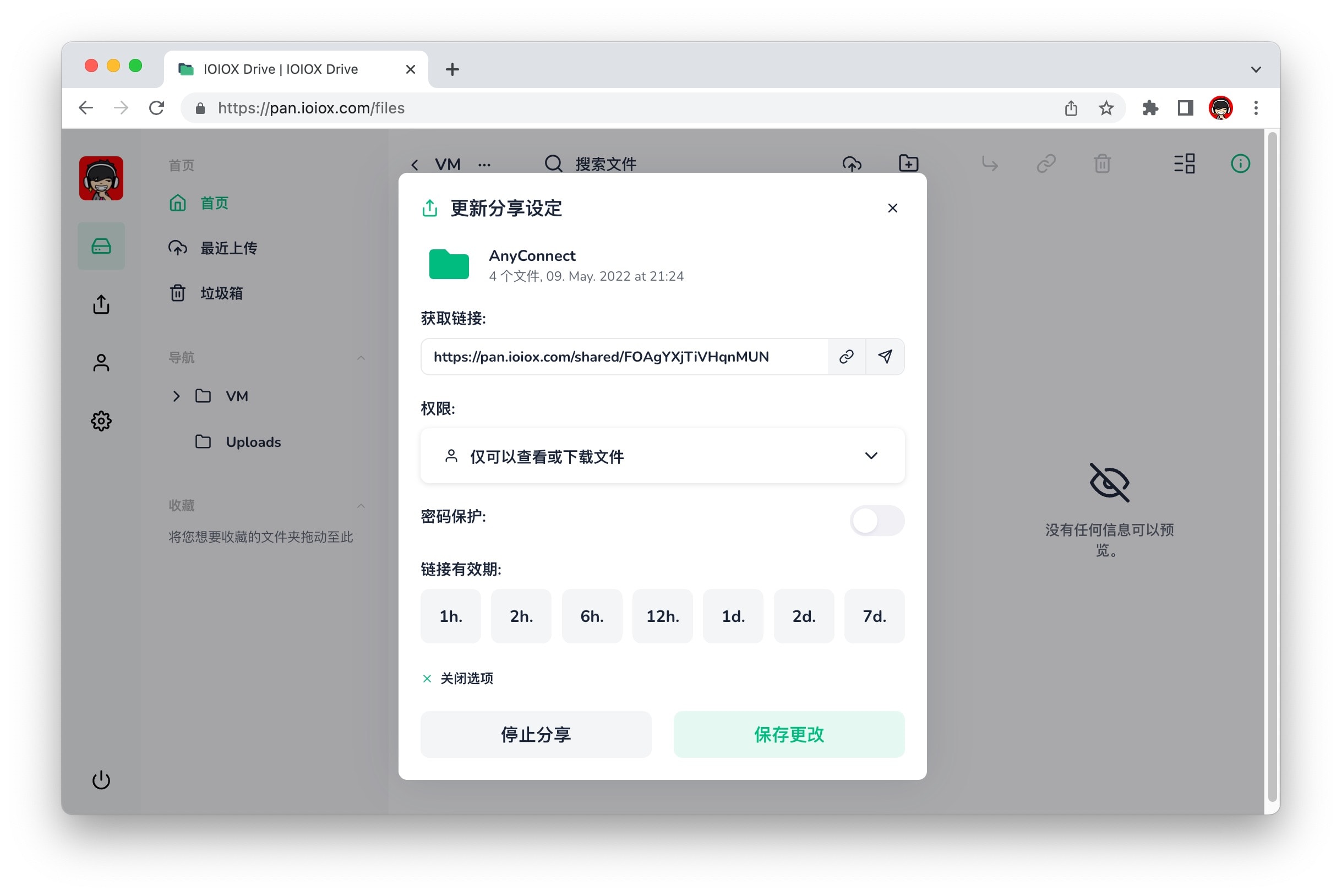Click the send link paper plane icon
This screenshot has height=896, width=1342.
pyautogui.click(x=885, y=357)
